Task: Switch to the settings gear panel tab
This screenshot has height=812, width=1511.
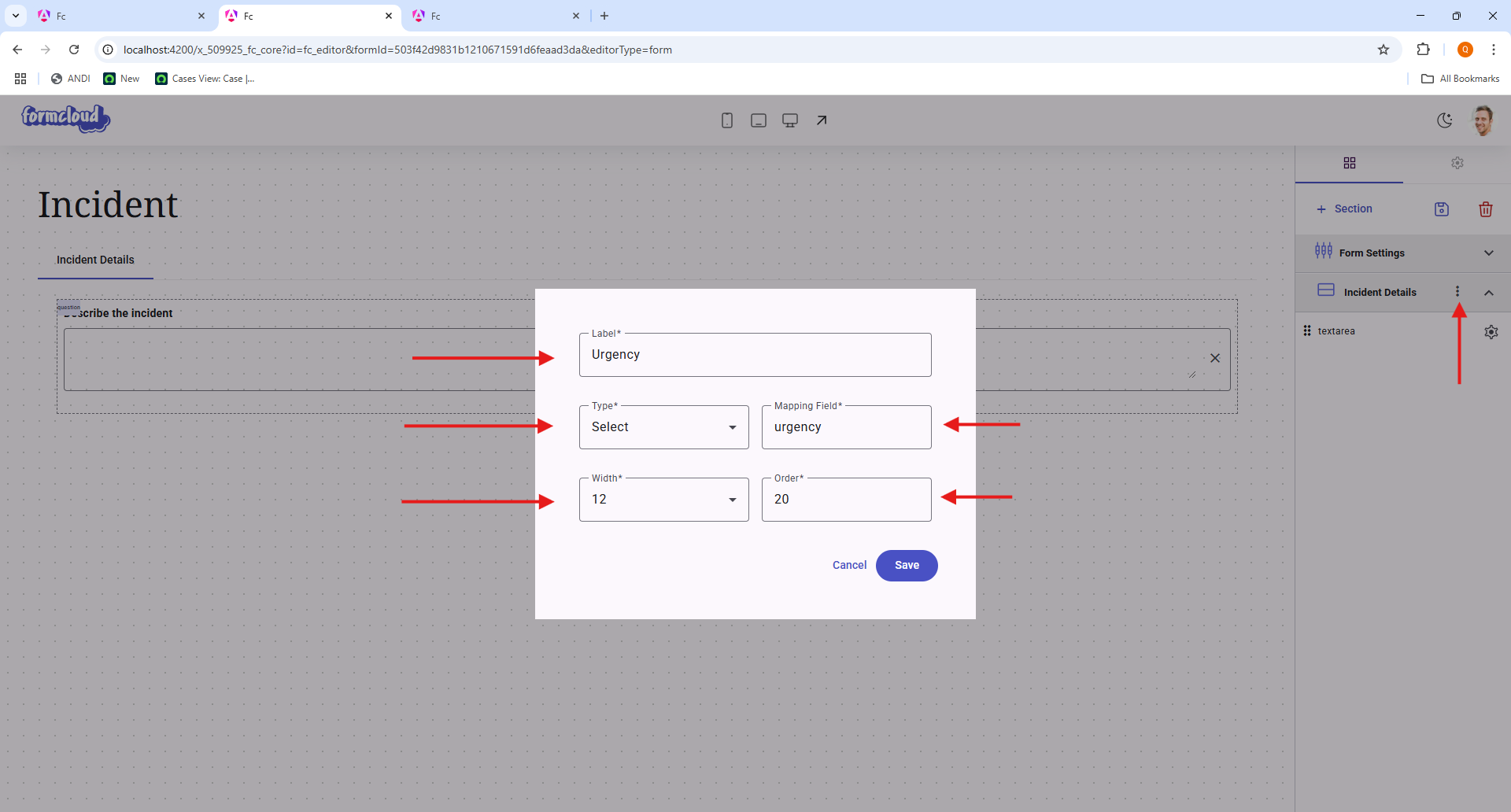Action: pos(1457,163)
